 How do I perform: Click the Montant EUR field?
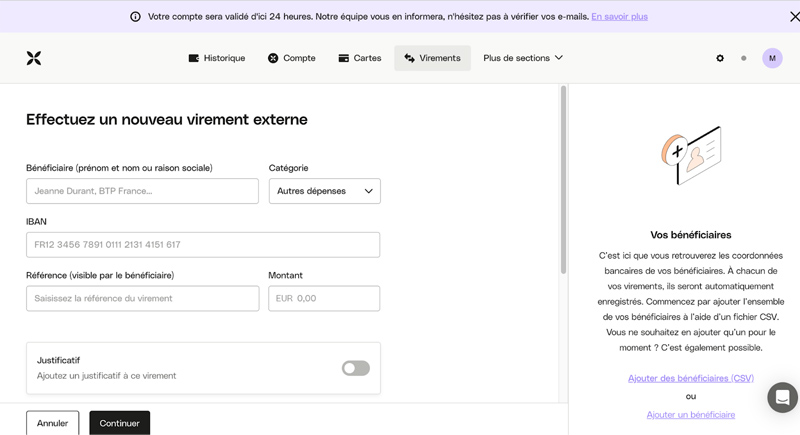tap(324, 298)
